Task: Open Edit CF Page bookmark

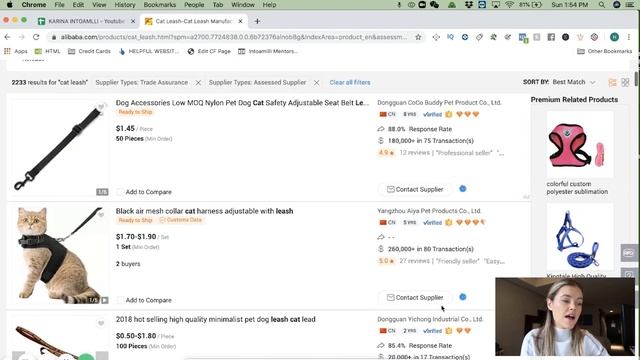Action: pos(209,51)
